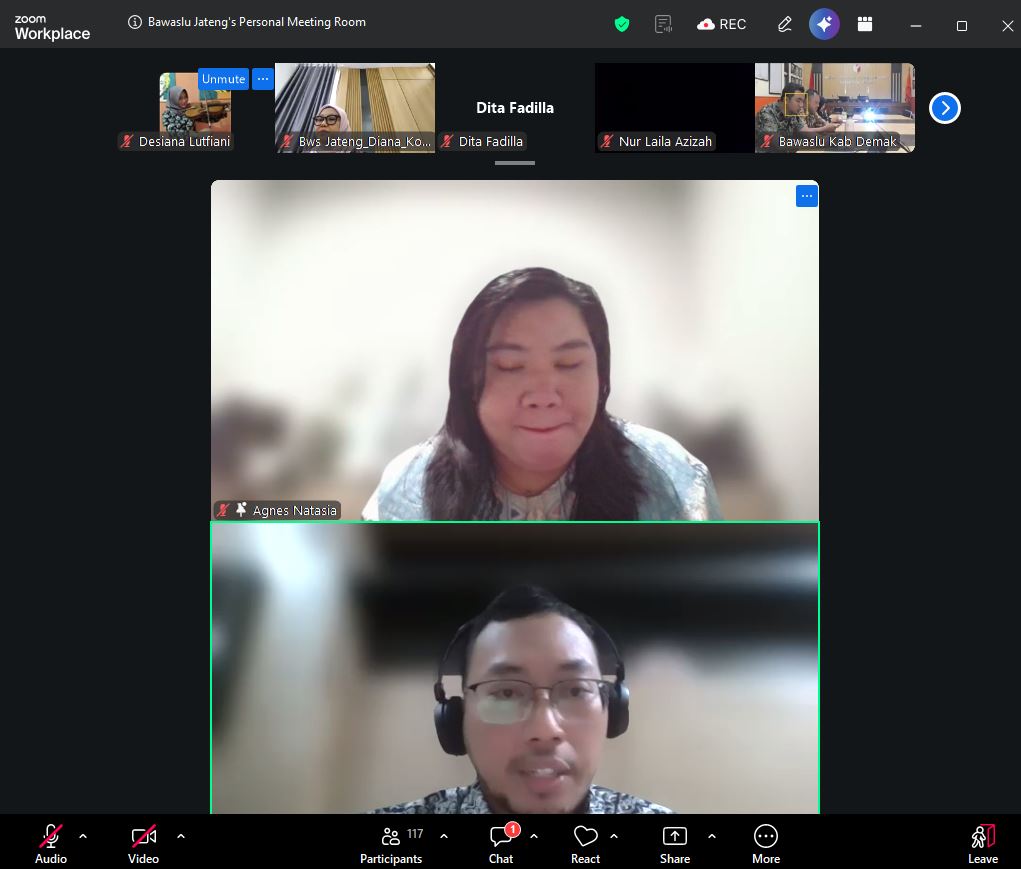
Task: Expand the Audio options caret
Action: (83, 836)
